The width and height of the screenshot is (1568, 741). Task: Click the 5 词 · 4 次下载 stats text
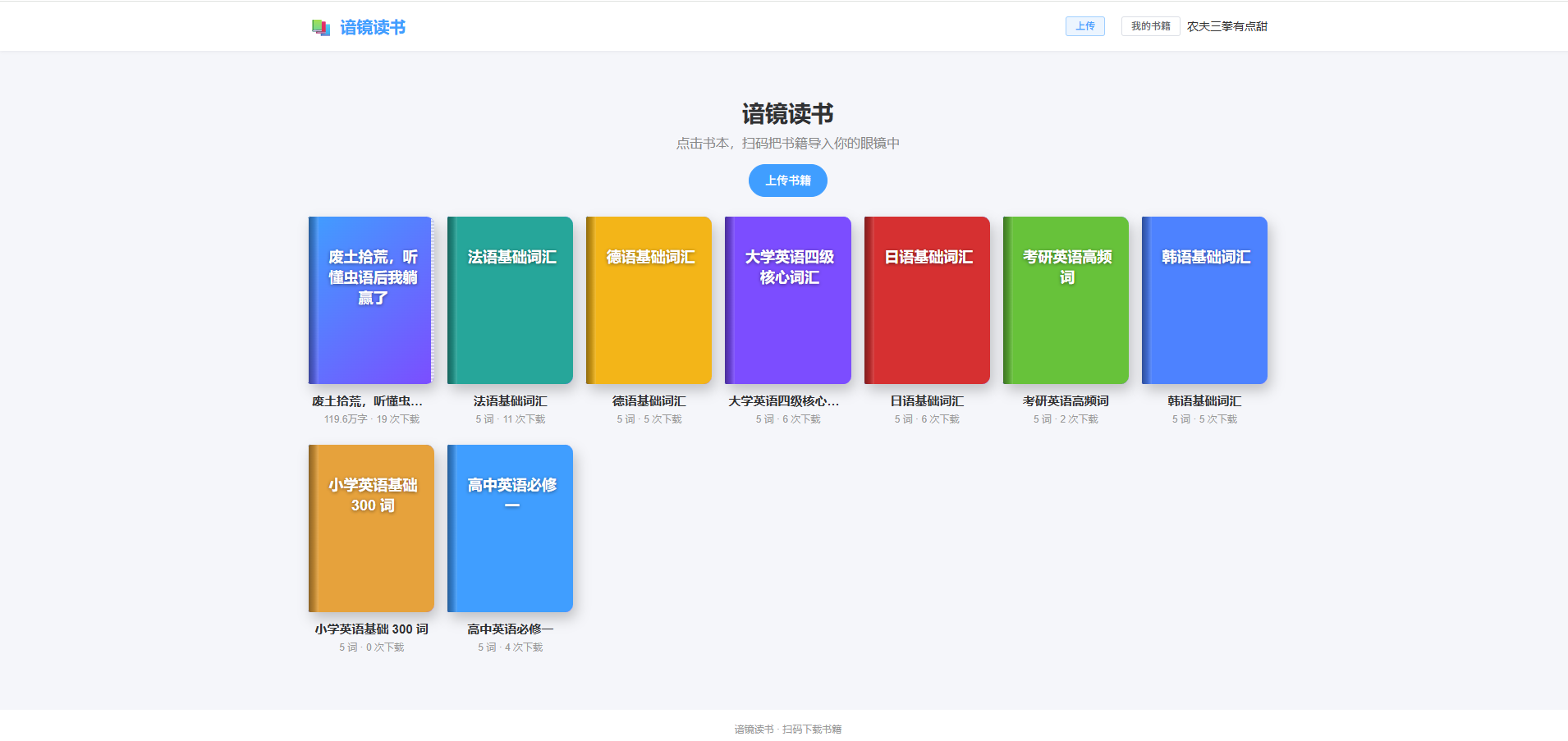[x=510, y=647]
